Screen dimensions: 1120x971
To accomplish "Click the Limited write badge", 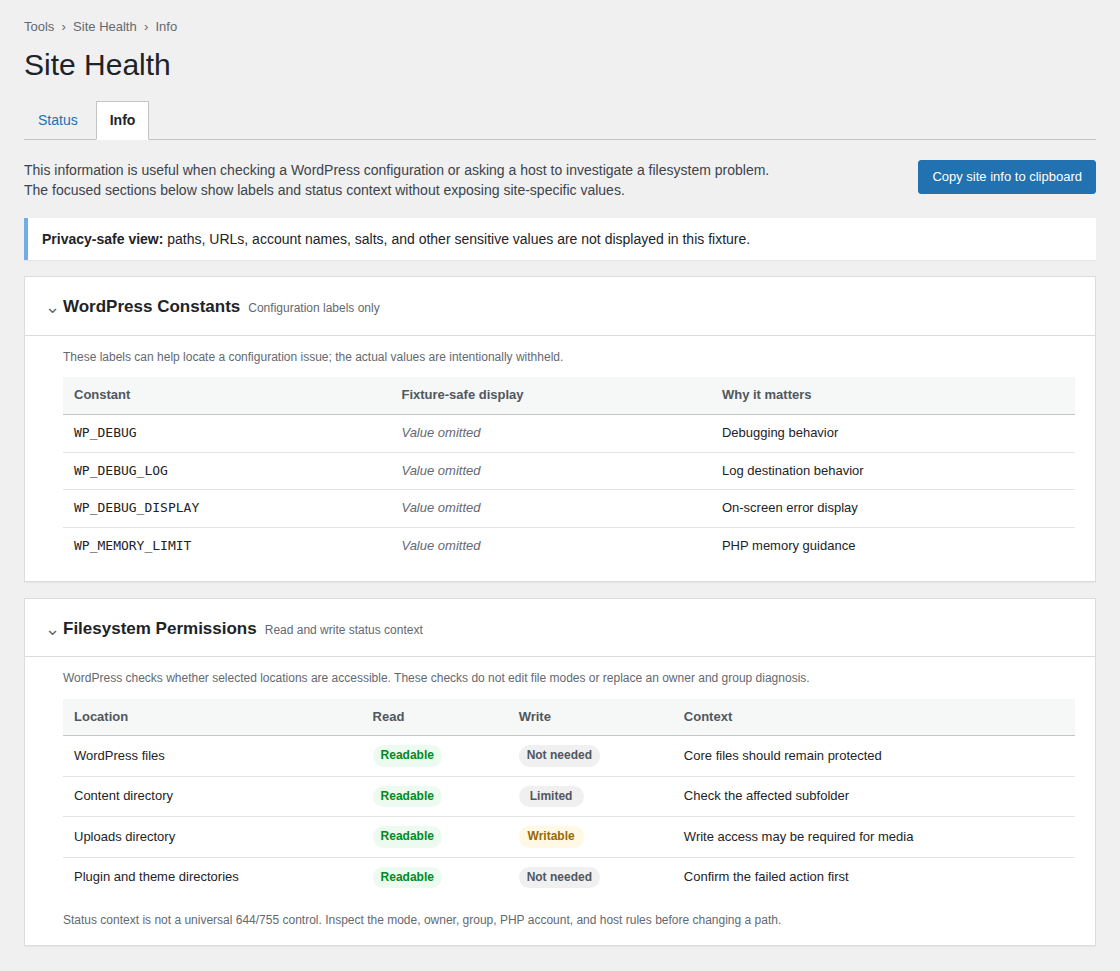I will tap(551, 796).
